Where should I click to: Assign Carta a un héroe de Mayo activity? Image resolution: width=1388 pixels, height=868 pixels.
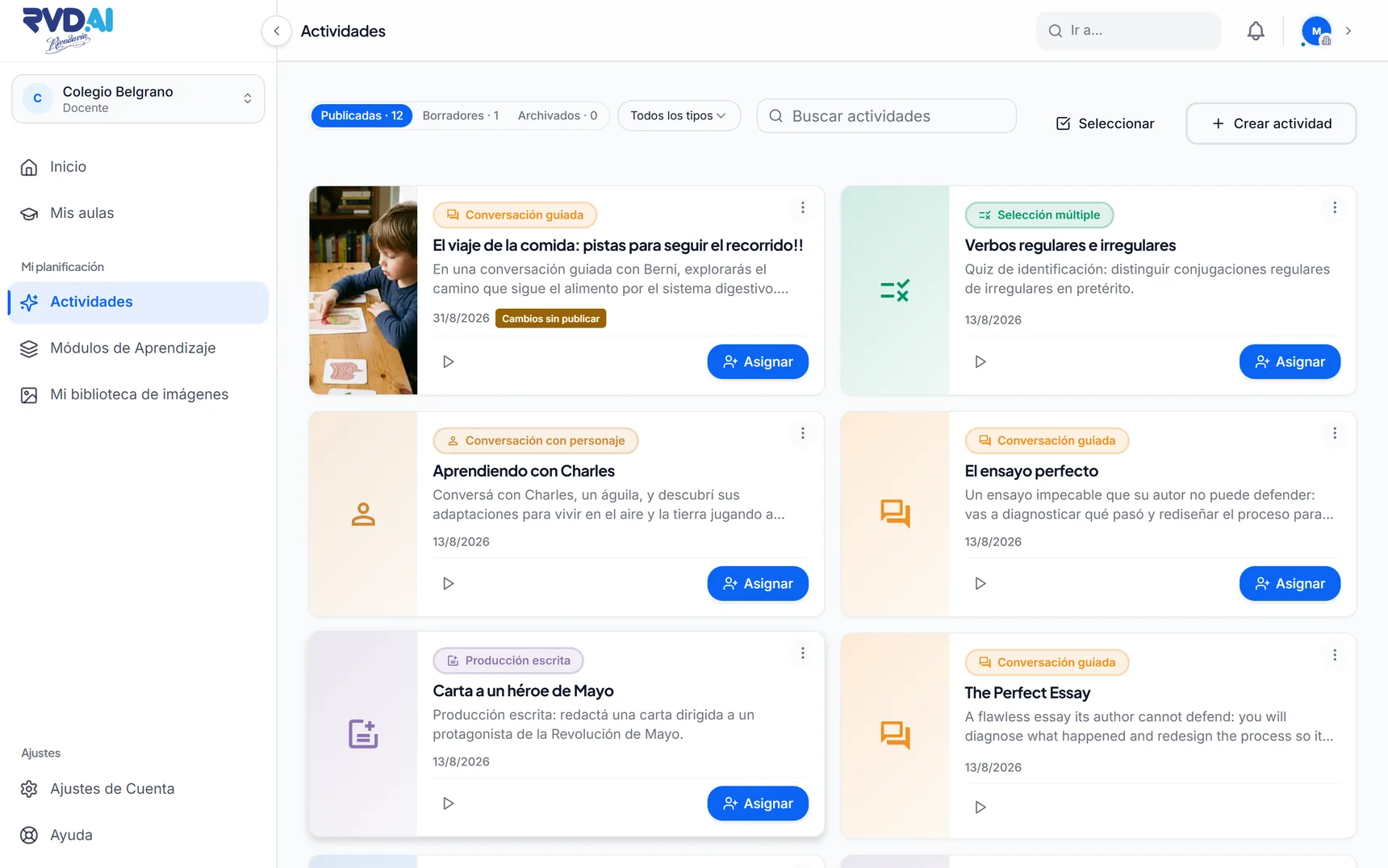[x=758, y=803]
